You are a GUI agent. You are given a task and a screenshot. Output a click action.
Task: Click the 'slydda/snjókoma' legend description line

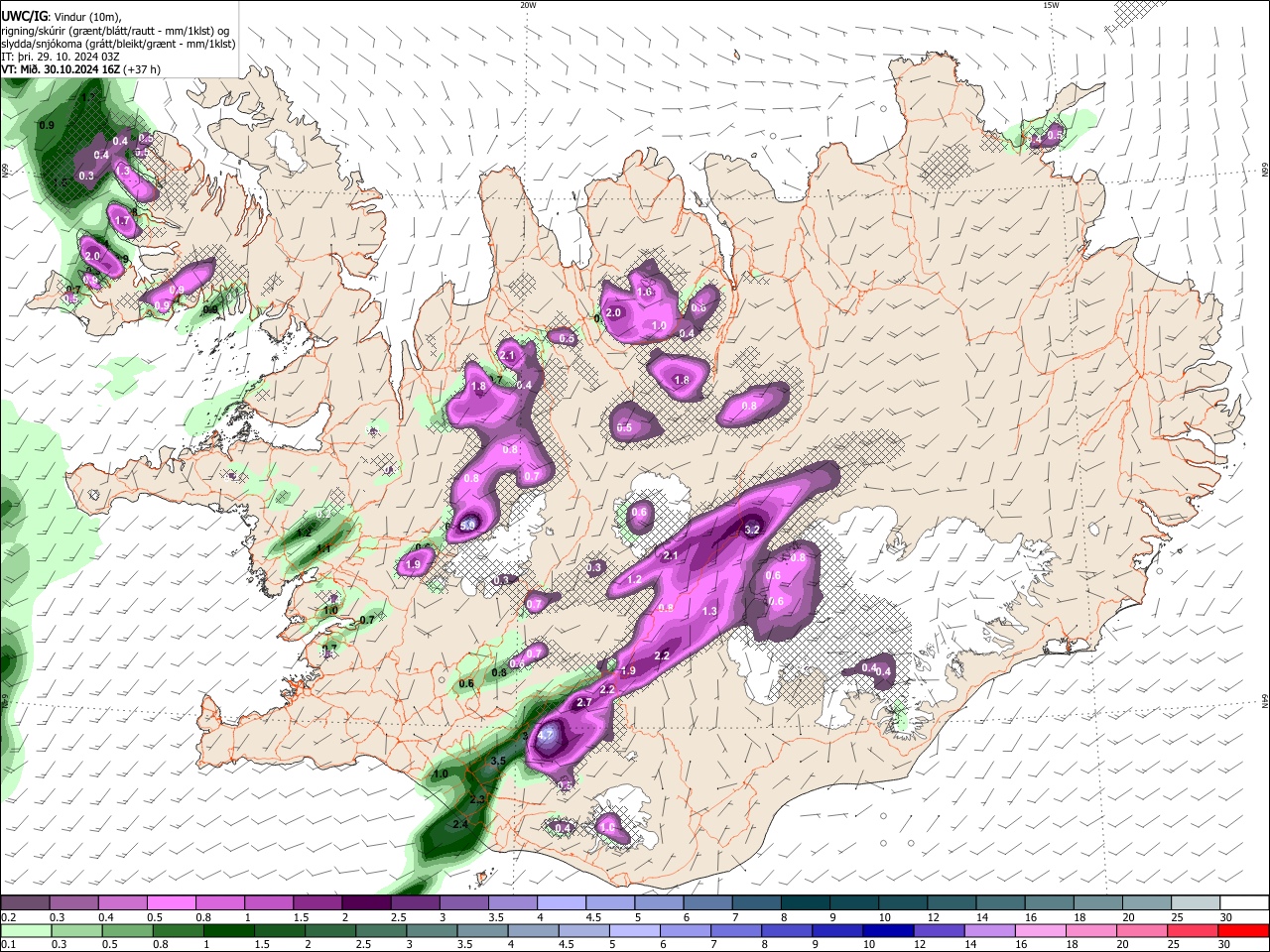(118, 44)
